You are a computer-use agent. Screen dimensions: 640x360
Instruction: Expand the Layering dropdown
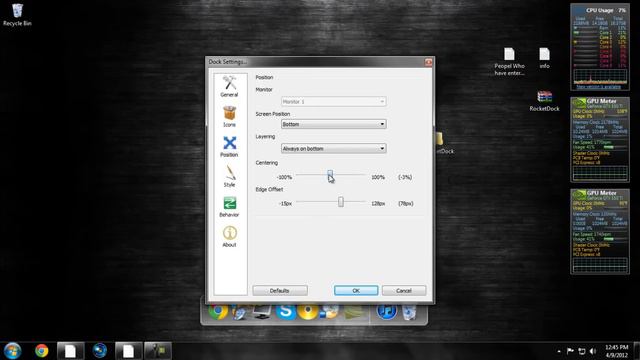click(x=333, y=149)
